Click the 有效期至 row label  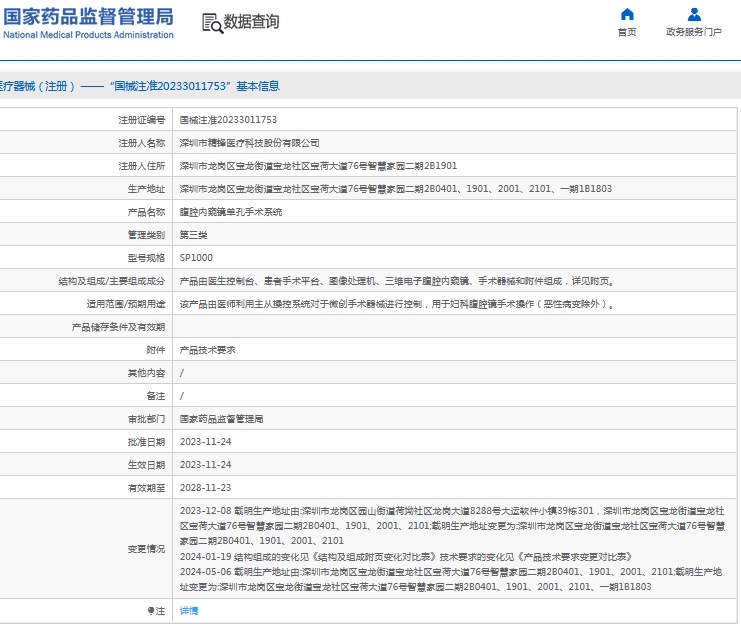point(146,488)
